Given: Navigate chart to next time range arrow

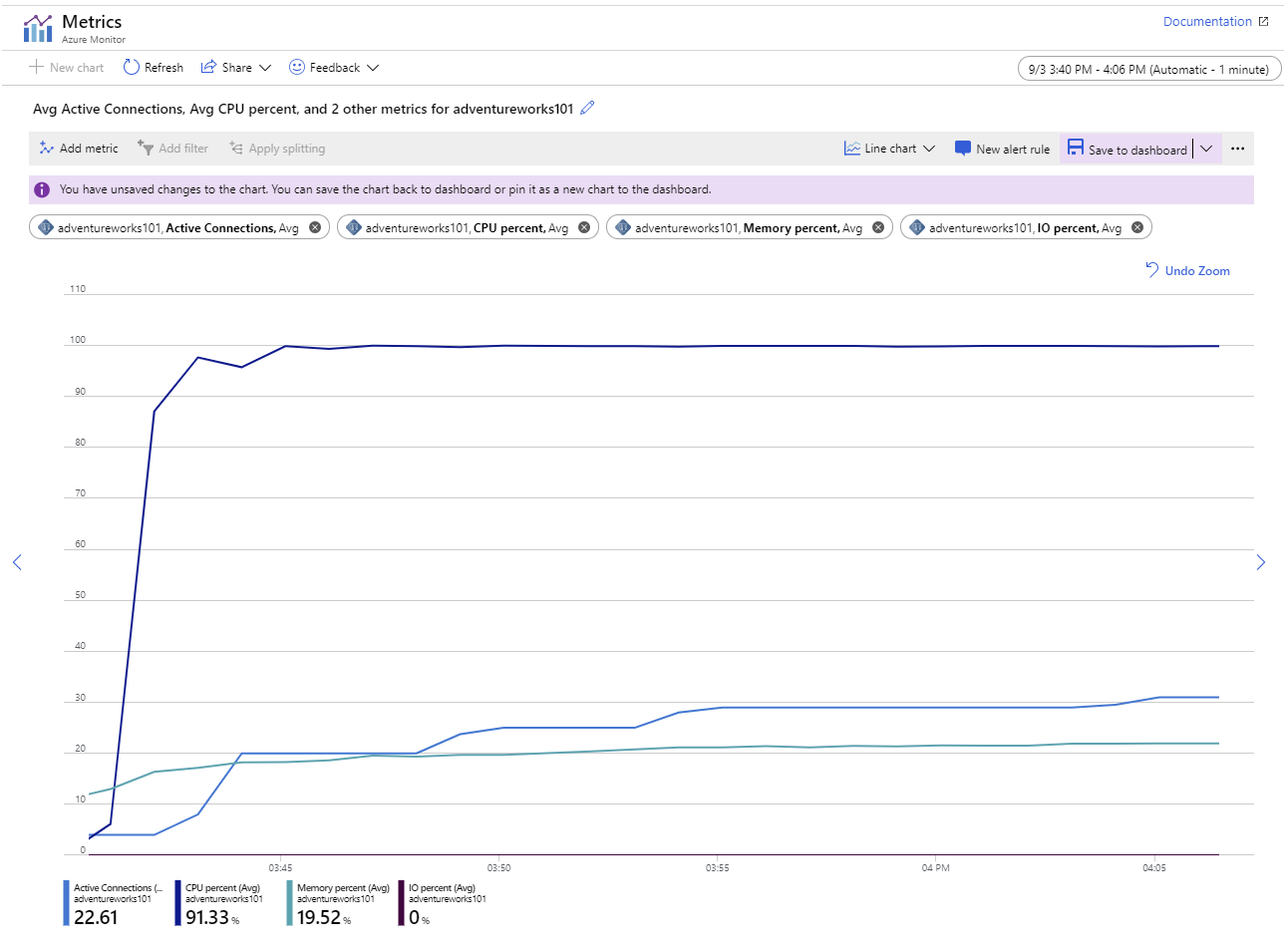Looking at the screenshot, I should coord(1260,562).
